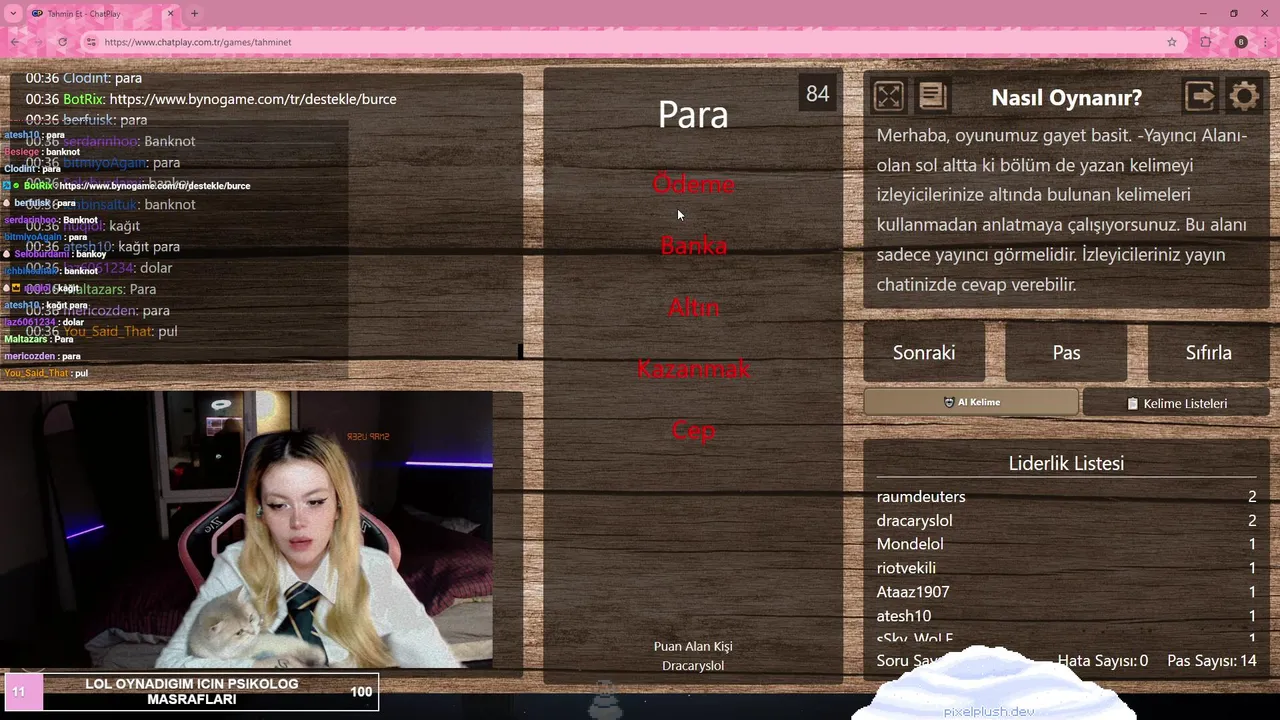
Task: Click the streamer webcam video
Action: tap(246, 529)
